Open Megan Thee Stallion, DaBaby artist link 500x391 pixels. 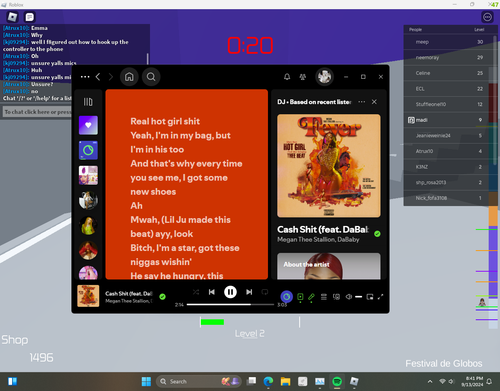pos(318,239)
